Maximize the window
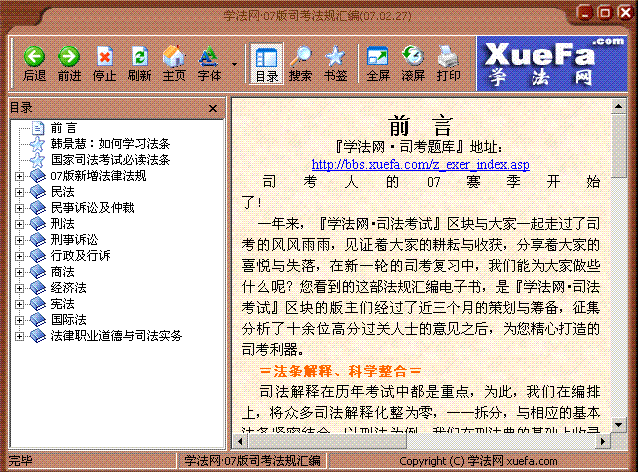 [x=605, y=13]
